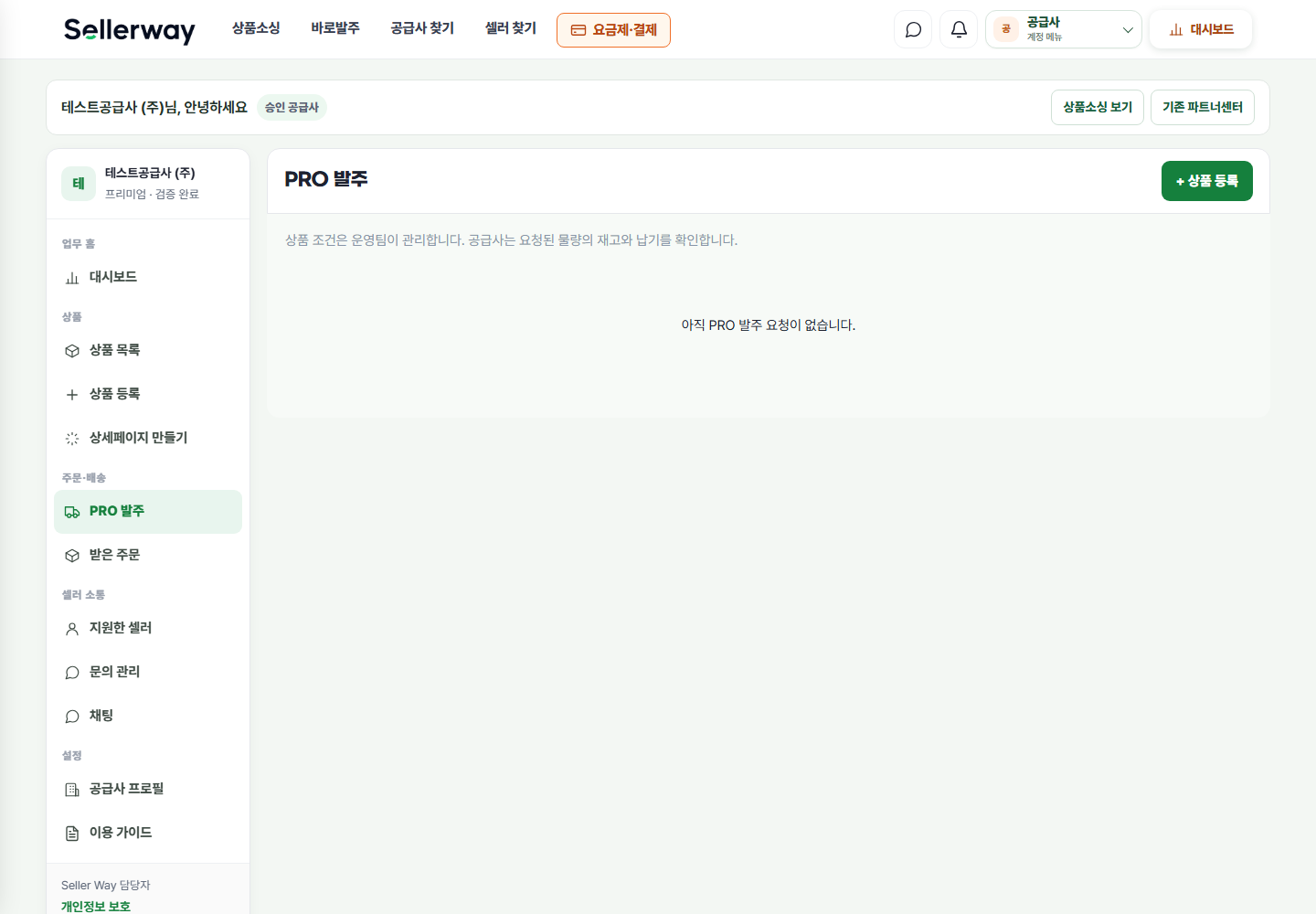Open the 상품소싱 top menu
This screenshot has height=914, width=1316.
tap(256, 28)
